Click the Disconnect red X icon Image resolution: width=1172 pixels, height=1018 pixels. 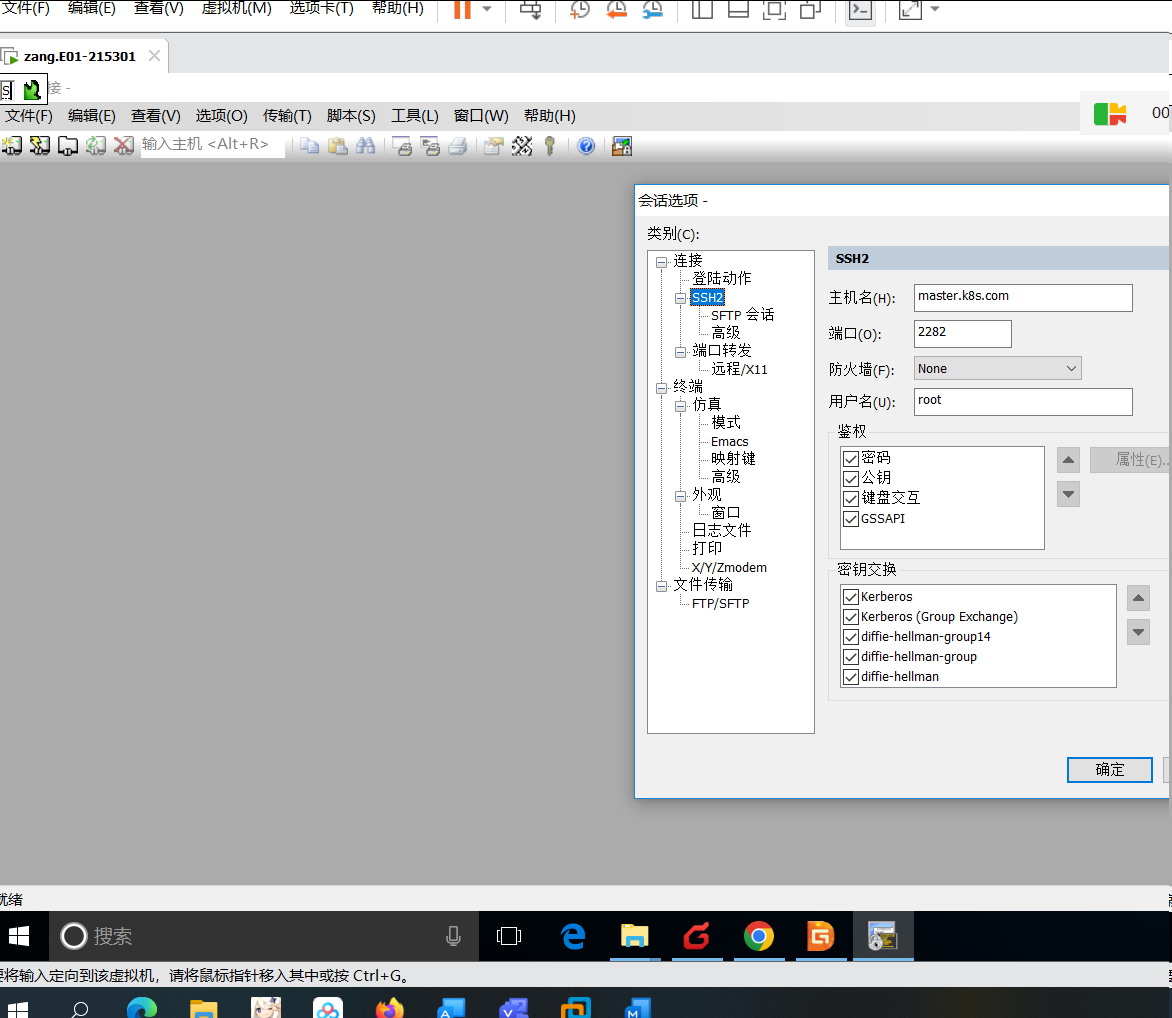[124, 146]
